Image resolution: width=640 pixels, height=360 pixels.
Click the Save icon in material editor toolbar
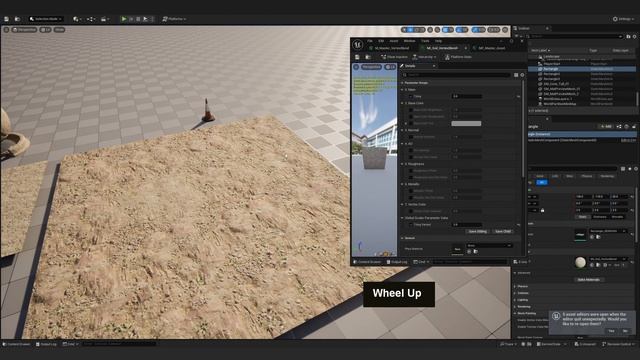point(358,57)
